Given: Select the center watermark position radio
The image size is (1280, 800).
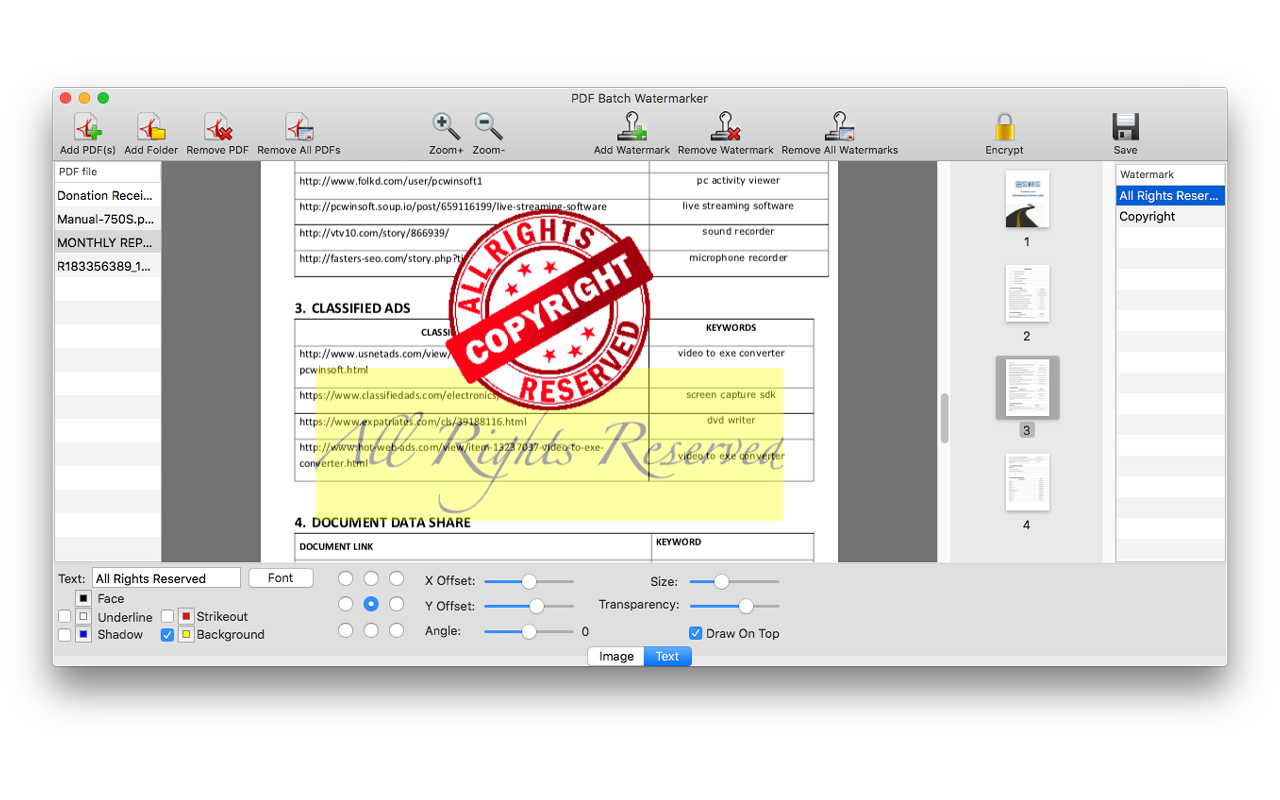Looking at the screenshot, I should tap(371, 604).
